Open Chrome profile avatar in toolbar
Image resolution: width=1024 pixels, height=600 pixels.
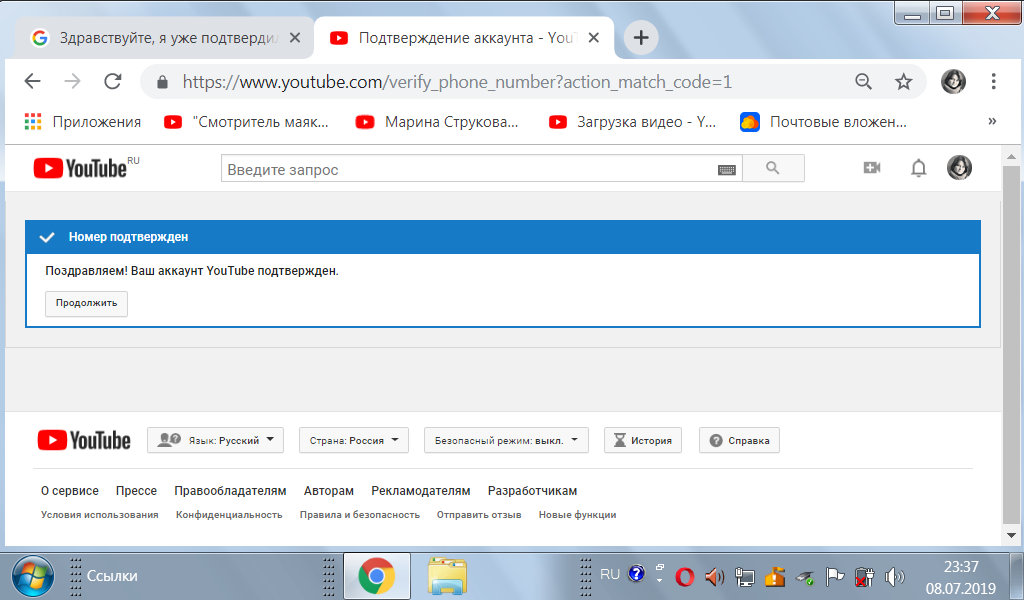tap(953, 81)
